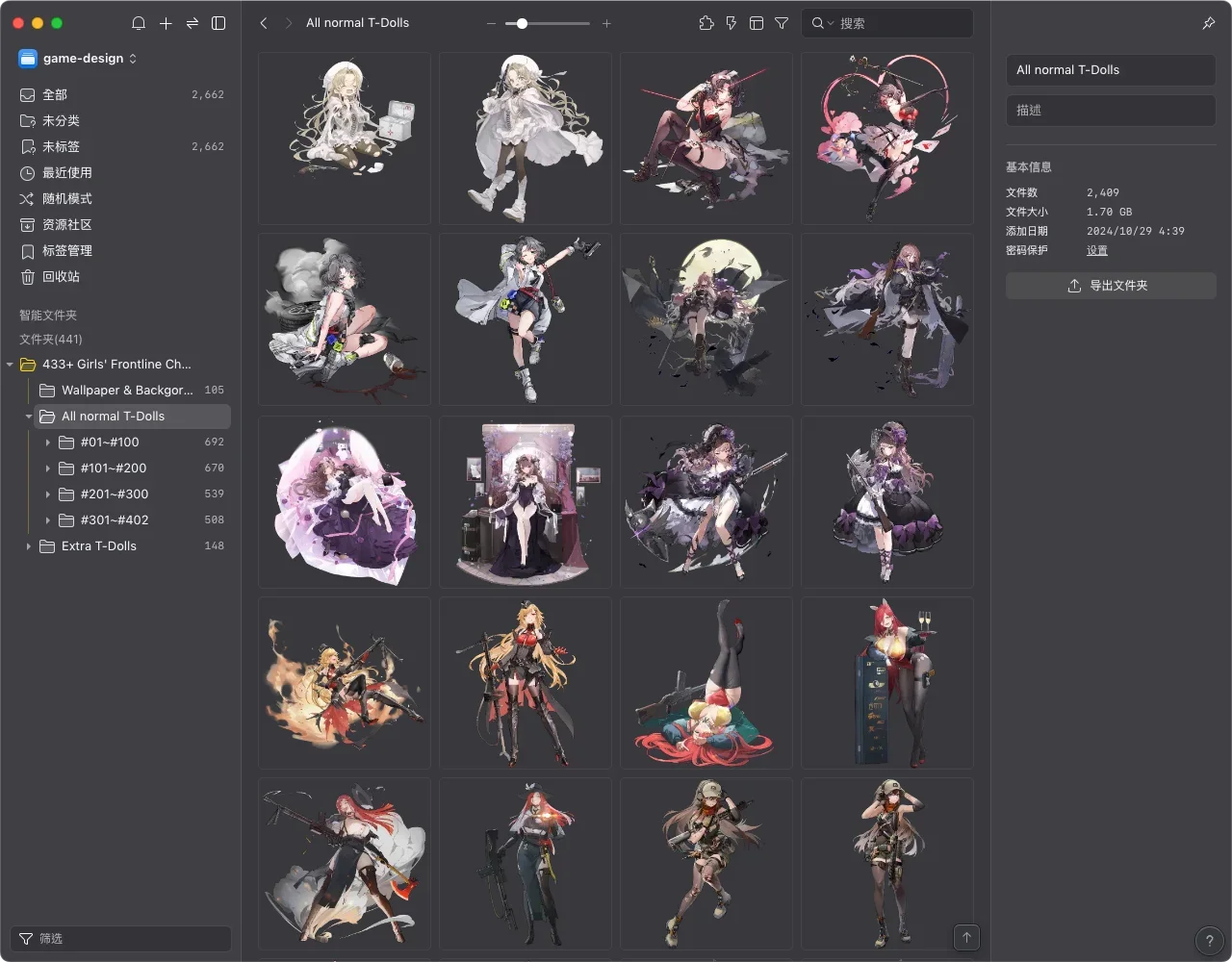
Task: Select the redhead beside blue cabinet thumbnail
Action: click(887, 683)
